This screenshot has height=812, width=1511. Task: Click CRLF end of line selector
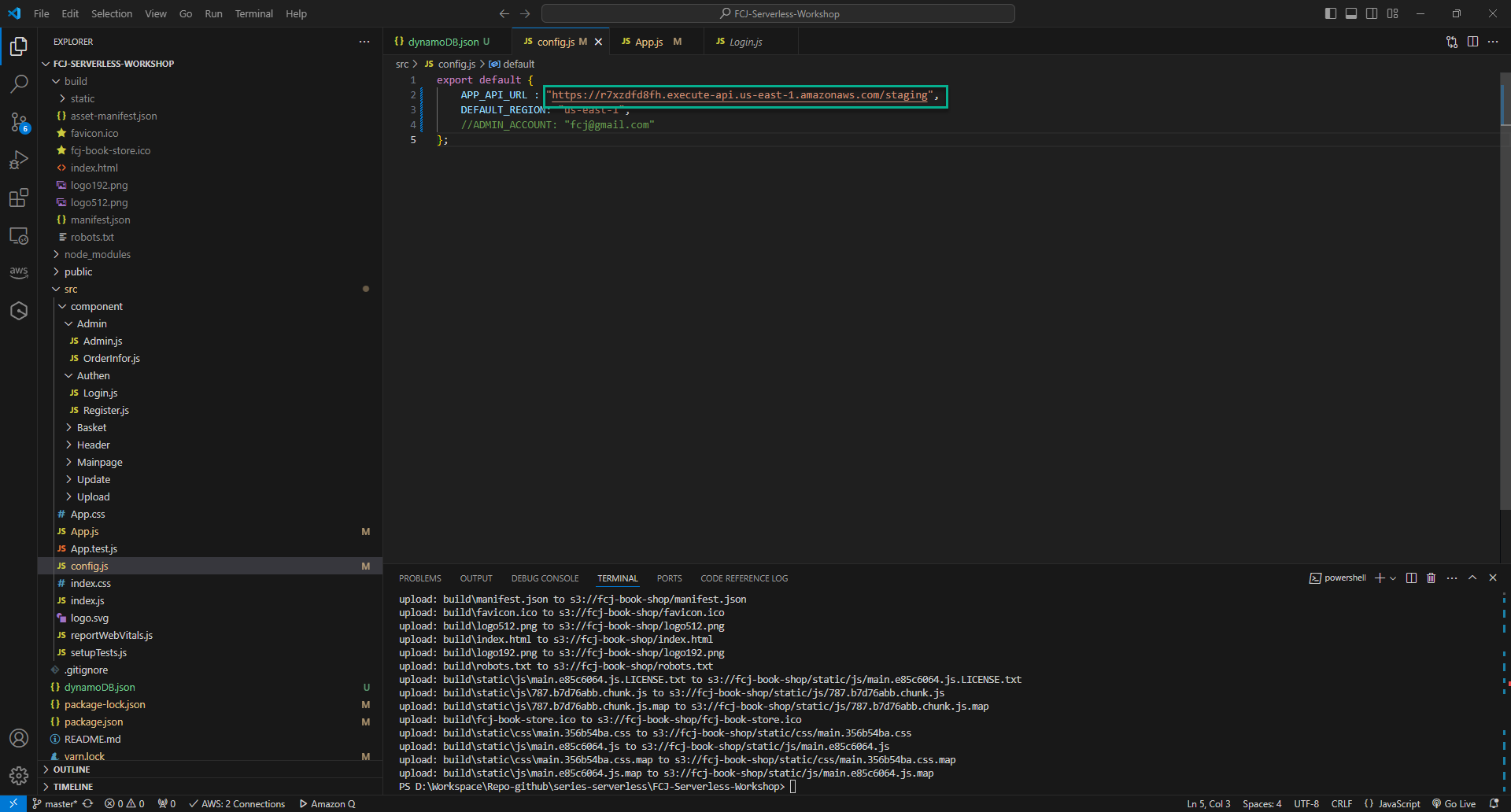[1341, 804]
